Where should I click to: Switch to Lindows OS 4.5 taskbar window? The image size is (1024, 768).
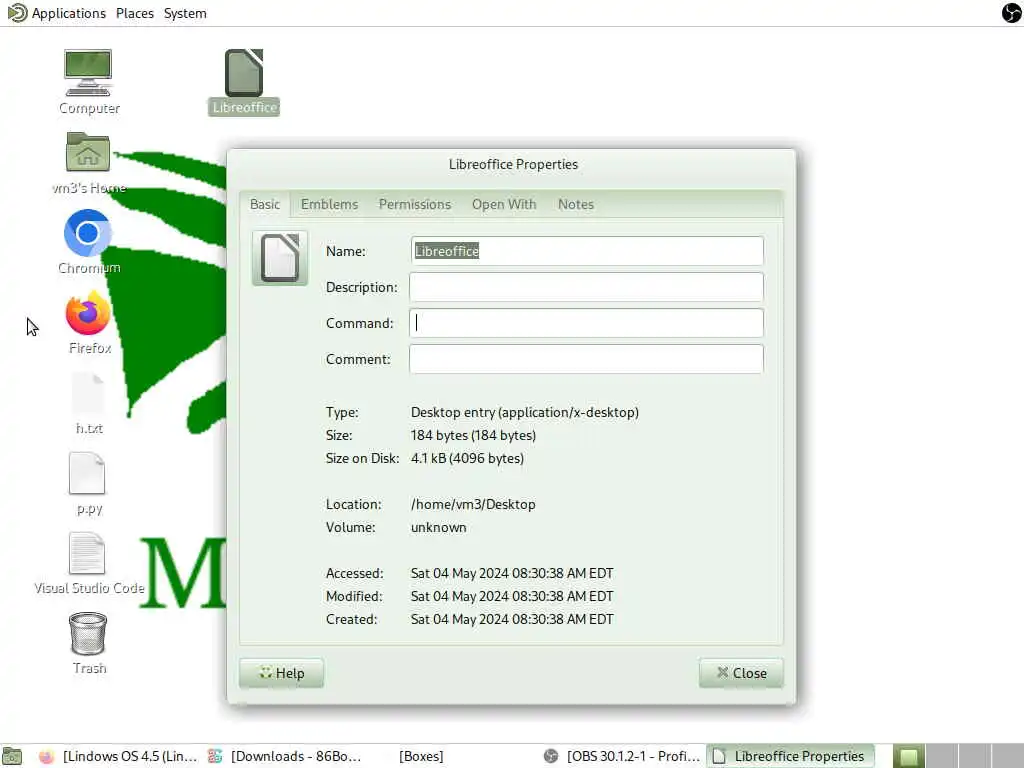coord(118,756)
